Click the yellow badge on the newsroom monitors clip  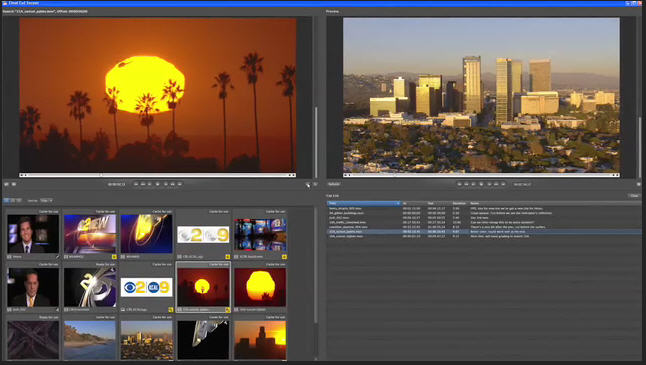284,257
